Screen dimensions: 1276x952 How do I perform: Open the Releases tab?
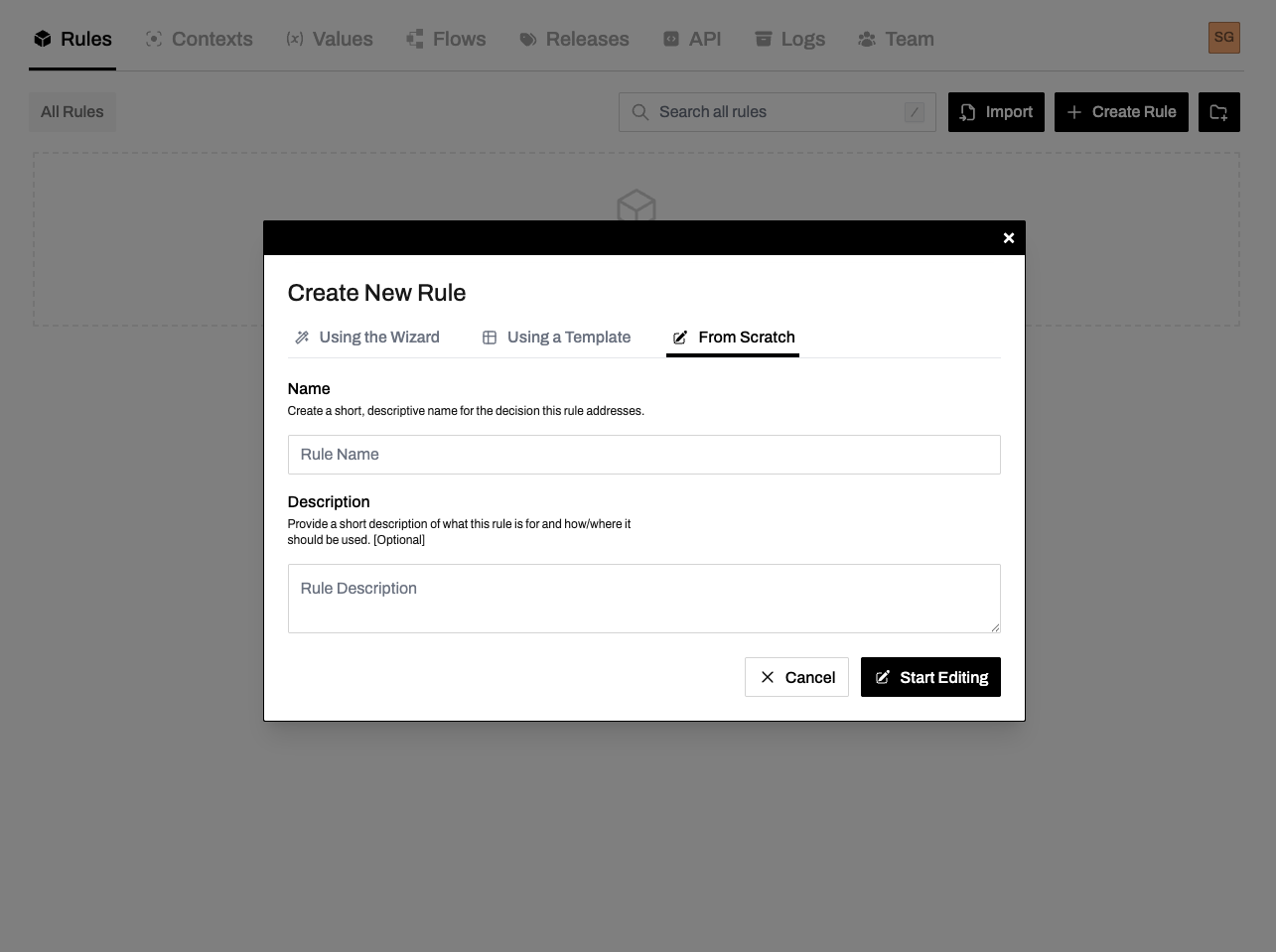click(x=574, y=40)
